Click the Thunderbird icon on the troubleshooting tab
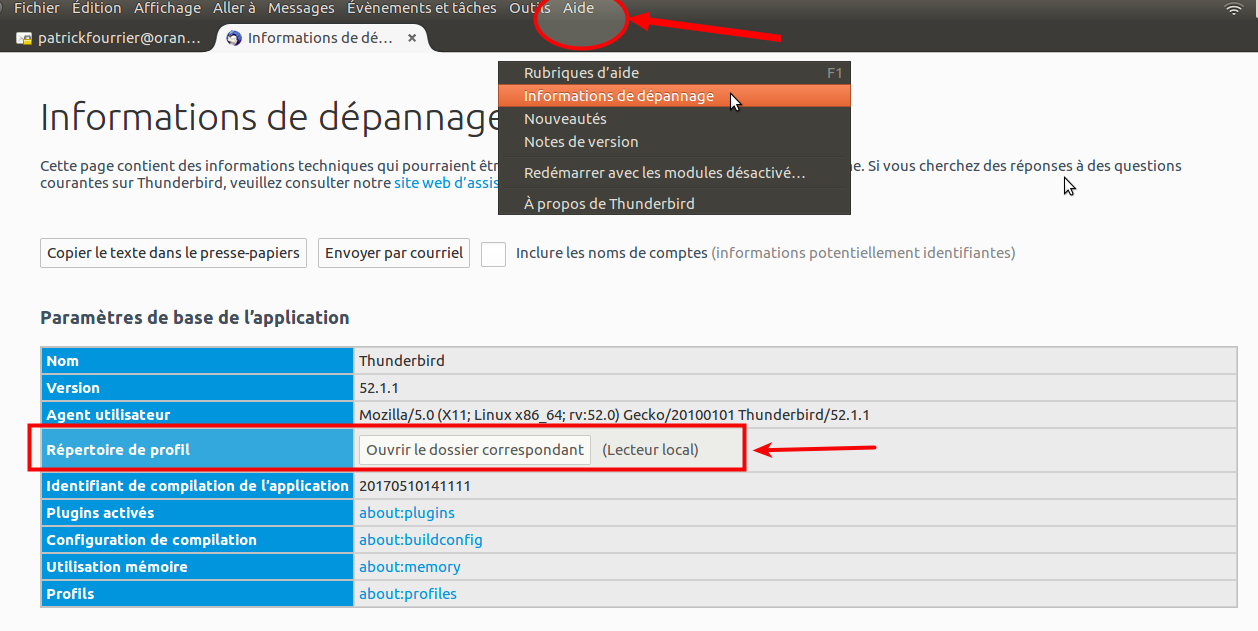Screen dimensions: 1258x631 click(x=235, y=38)
